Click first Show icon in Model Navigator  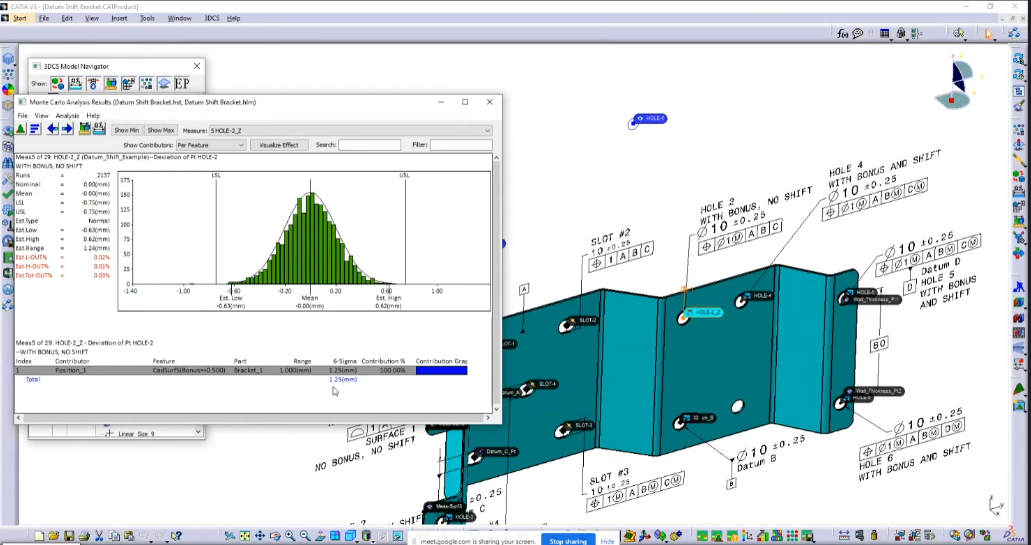coord(58,83)
